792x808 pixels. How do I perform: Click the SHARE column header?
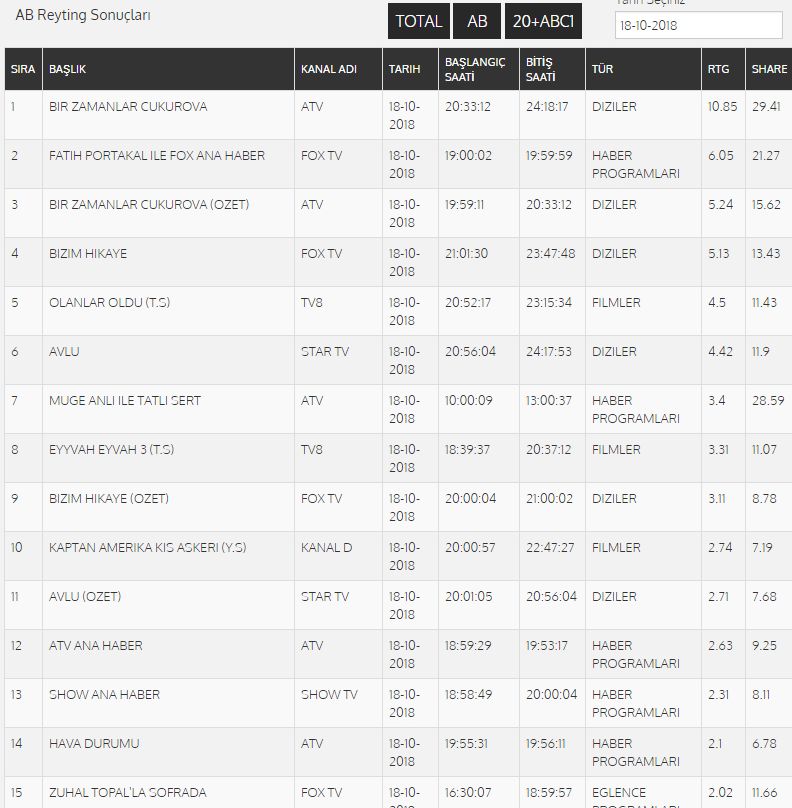click(769, 69)
